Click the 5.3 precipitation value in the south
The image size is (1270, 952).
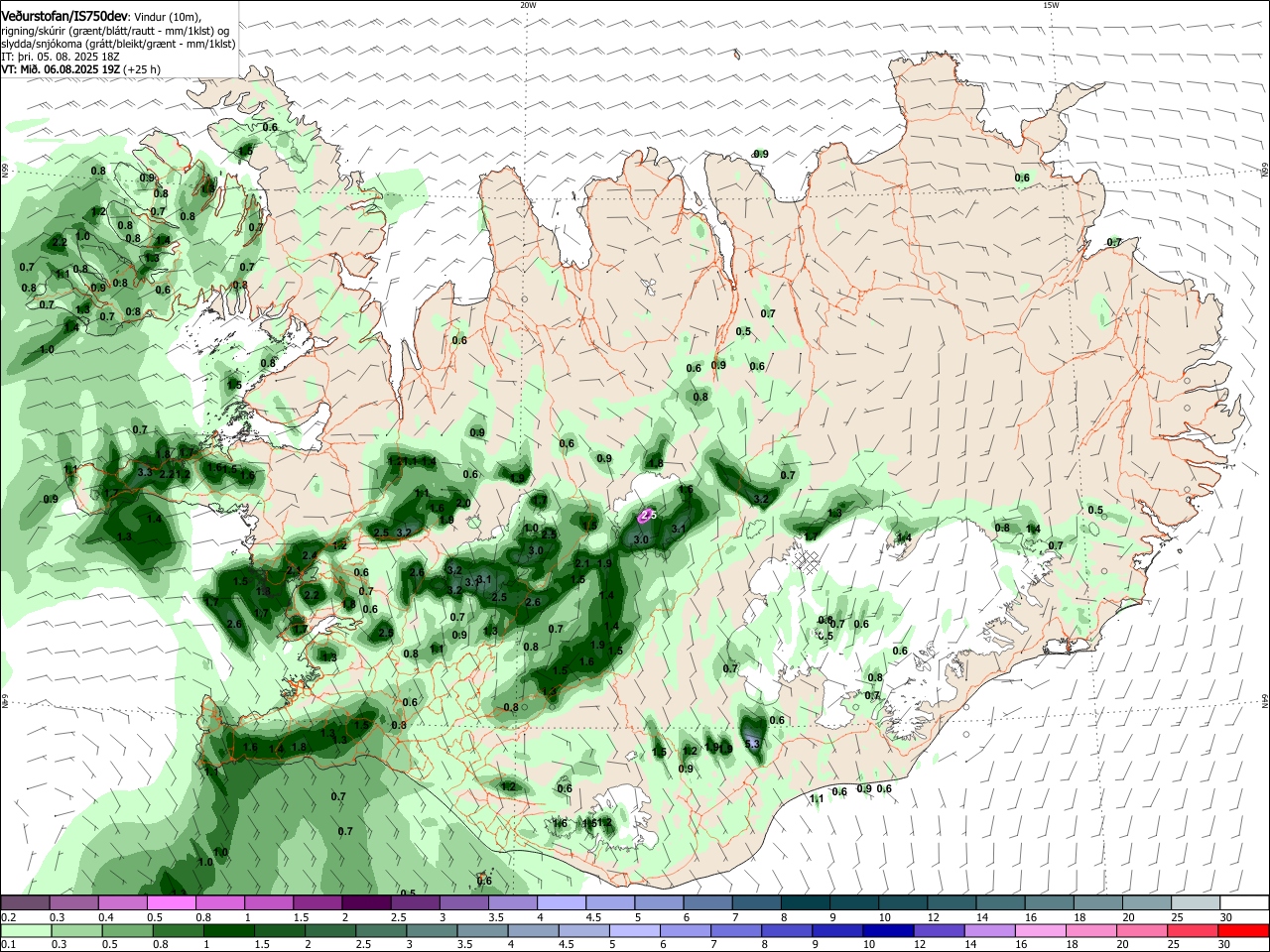click(x=752, y=744)
